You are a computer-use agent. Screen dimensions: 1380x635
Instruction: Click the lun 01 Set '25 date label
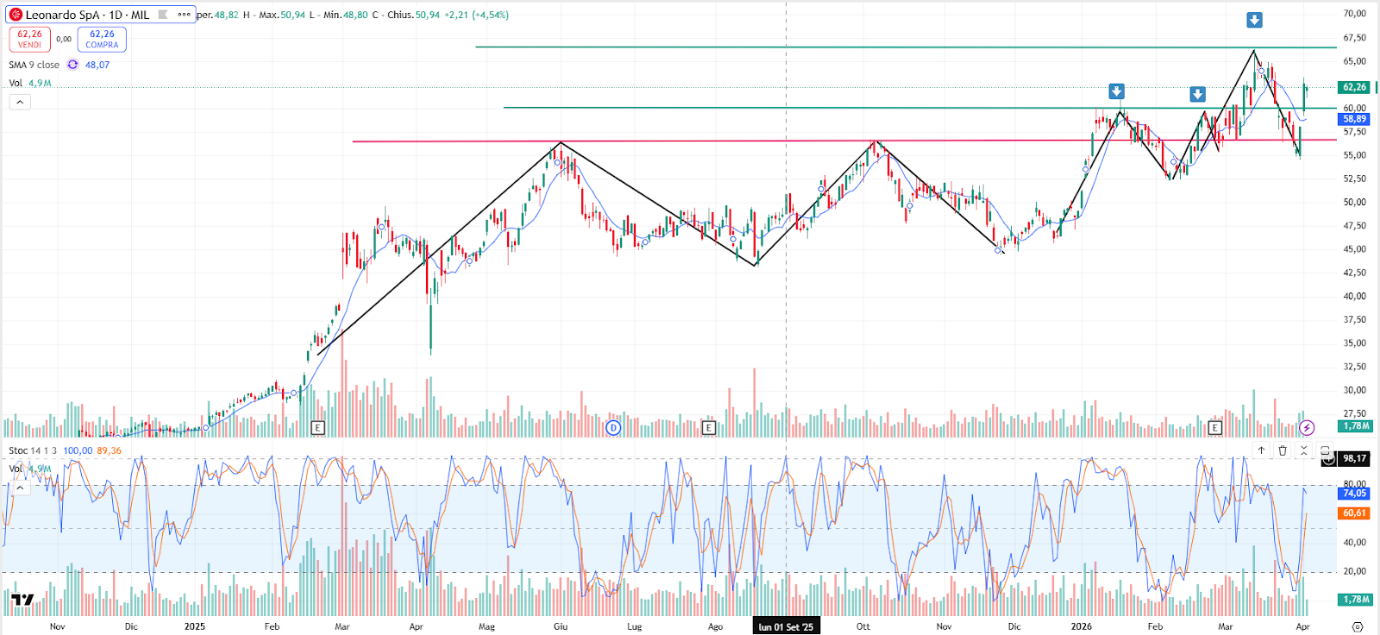pyautogui.click(x=786, y=626)
